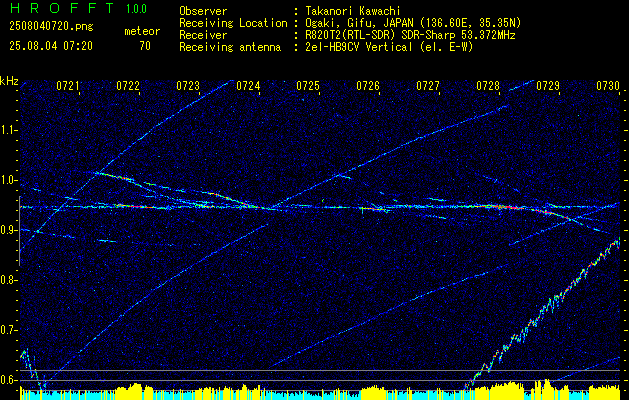
Task: Click the version number 1.0.0
Action: point(136,9)
